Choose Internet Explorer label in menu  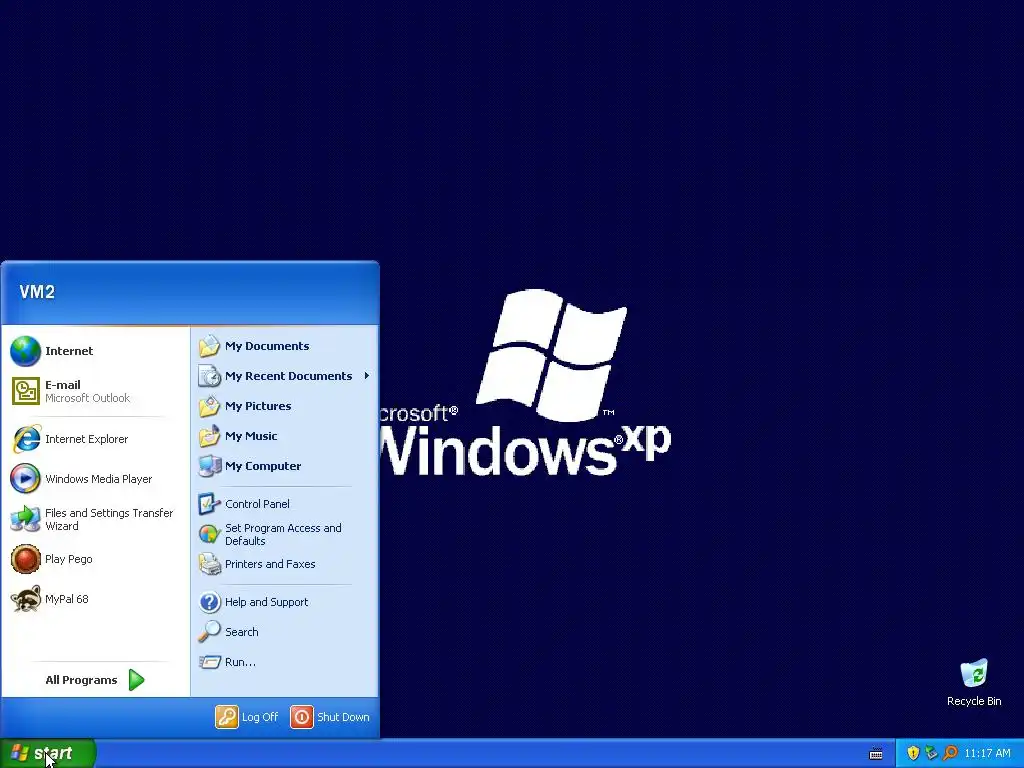pos(87,439)
